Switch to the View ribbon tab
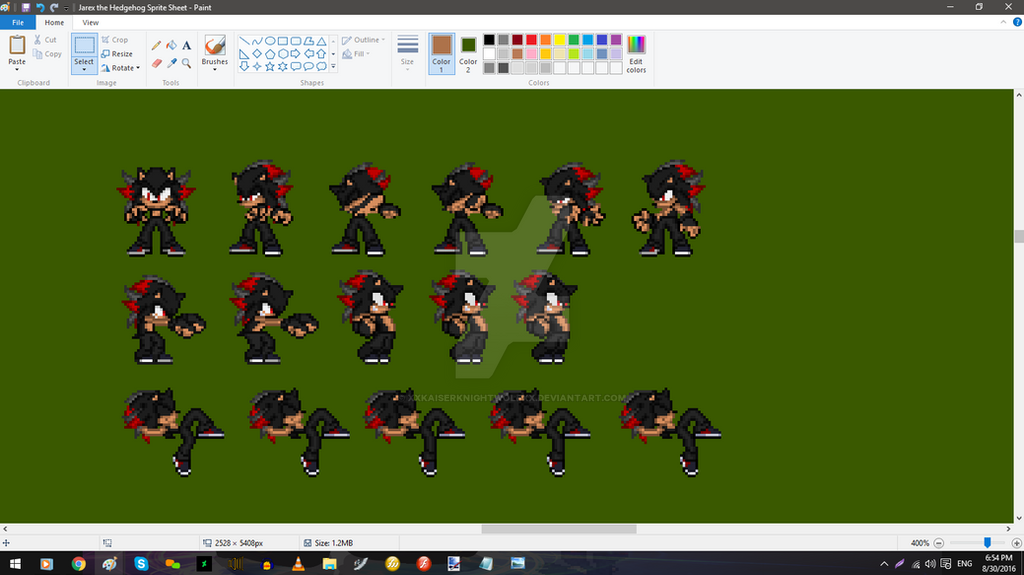This screenshot has height=575, width=1024. (90, 22)
